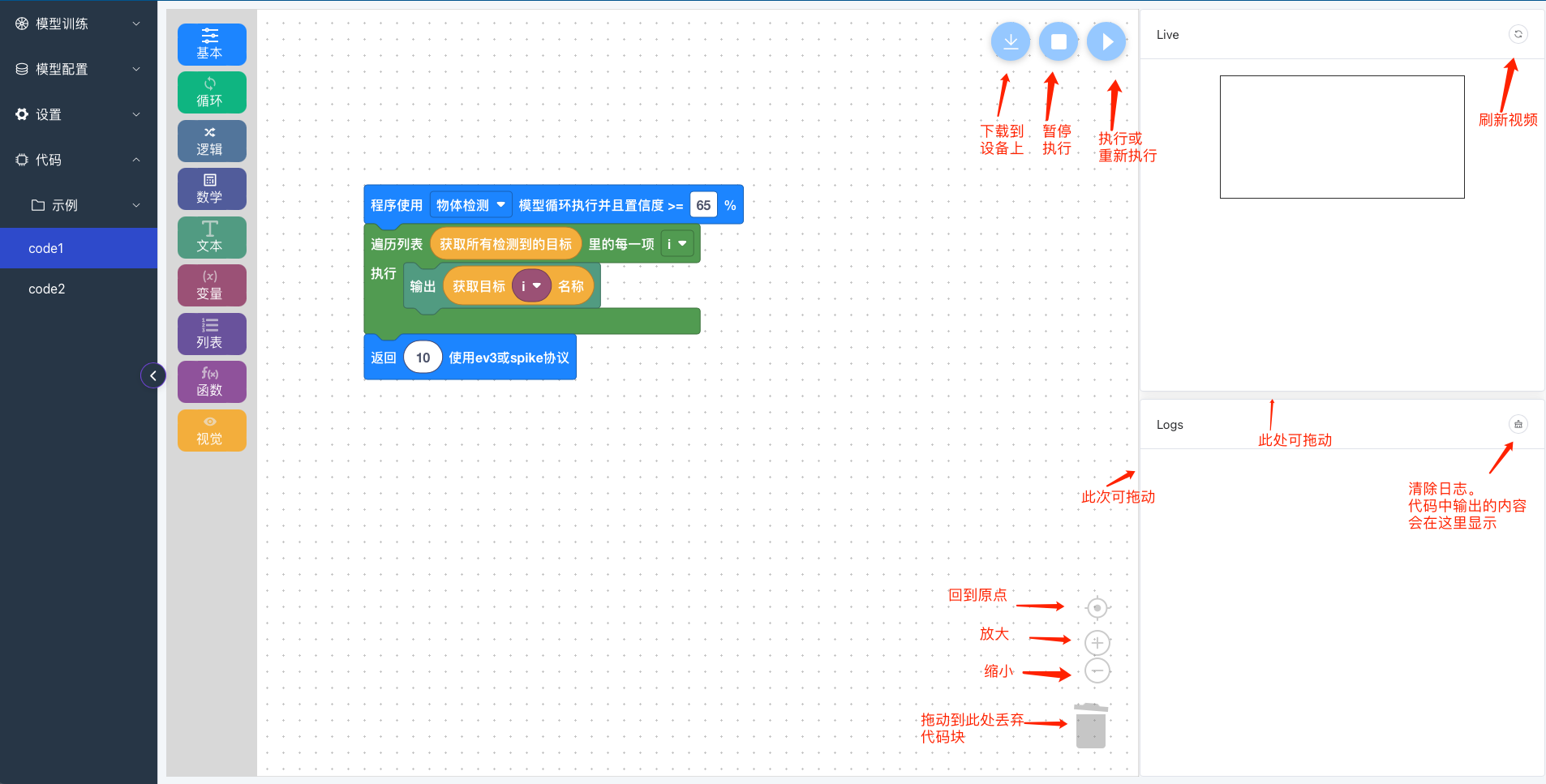Collapse the left sidebar with arrow button

[153, 375]
